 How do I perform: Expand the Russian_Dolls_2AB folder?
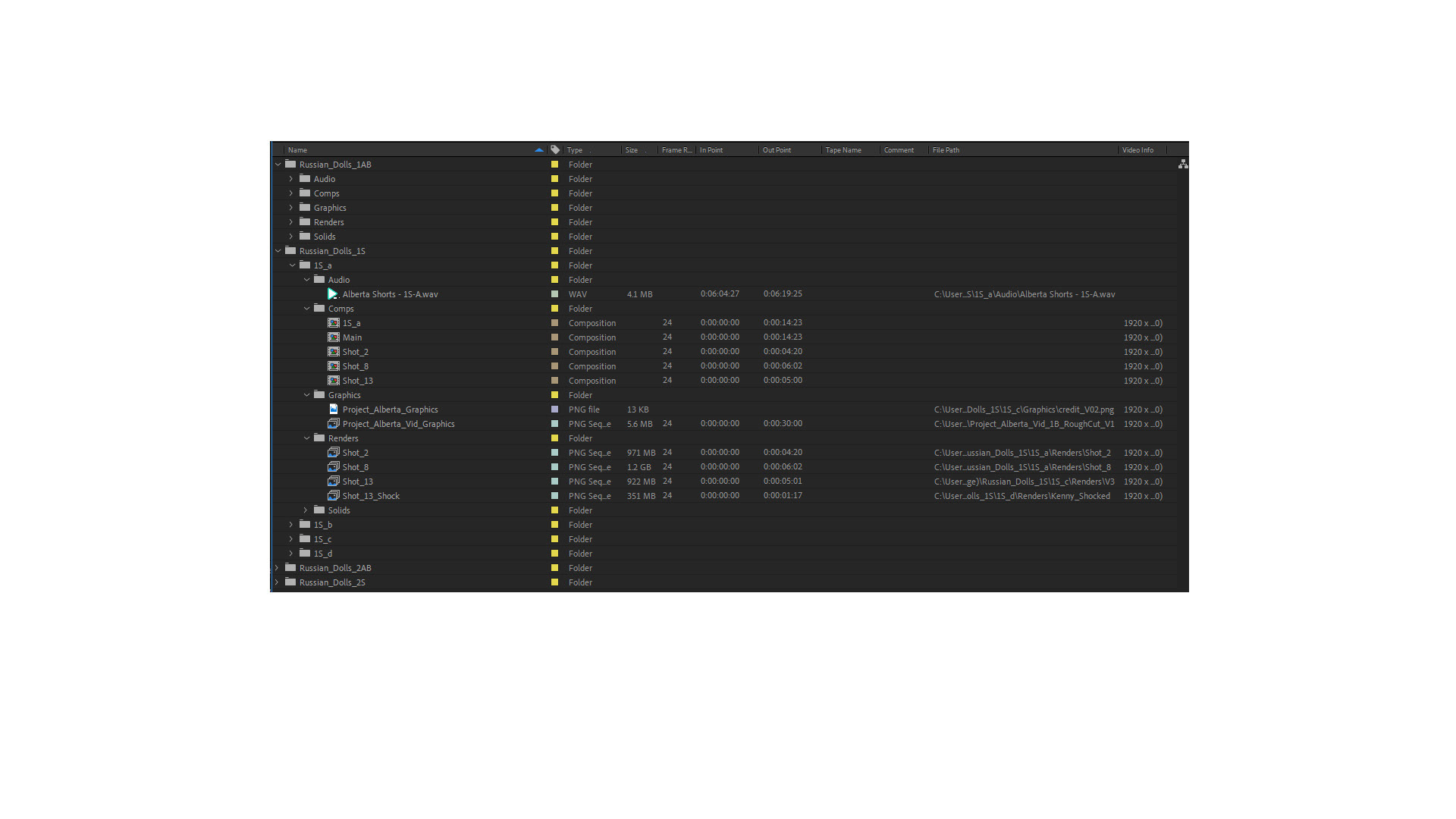click(x=278, y=568)
